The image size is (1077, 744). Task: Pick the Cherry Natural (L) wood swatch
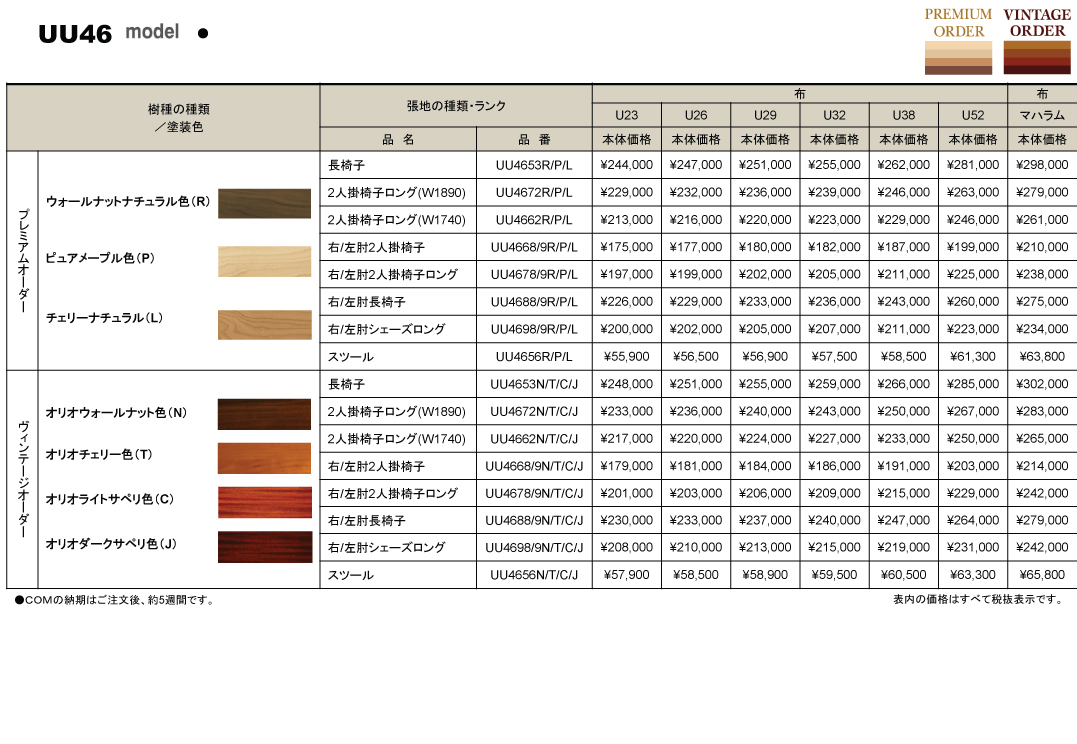click(265, 324)
